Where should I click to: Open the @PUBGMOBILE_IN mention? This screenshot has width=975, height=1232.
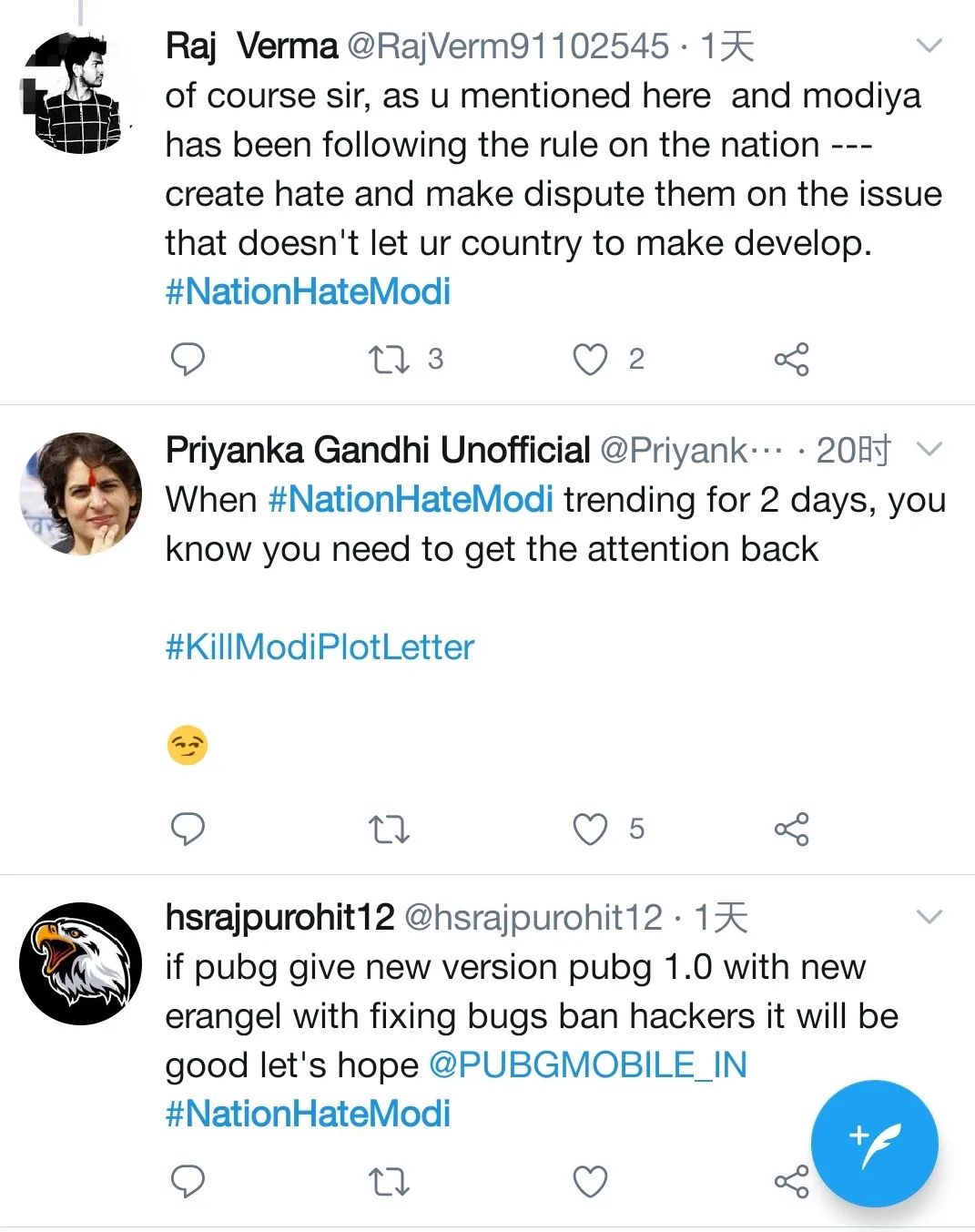588,1064
